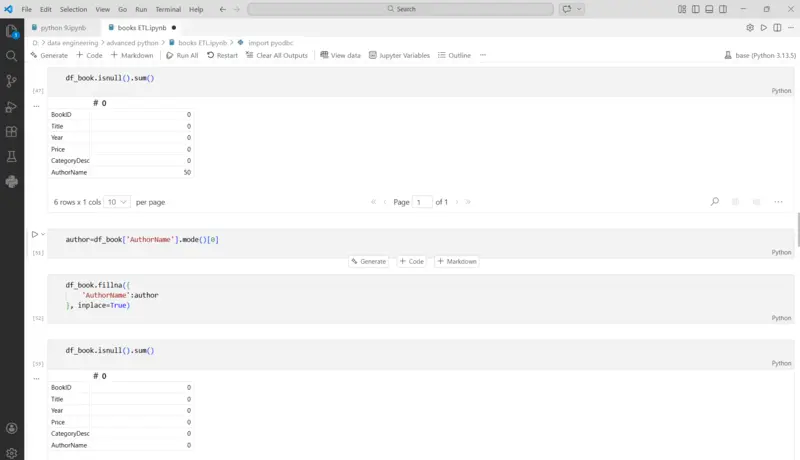800x460 pixels.
Task: Split the editor to the right
Action: pos(777,28)
